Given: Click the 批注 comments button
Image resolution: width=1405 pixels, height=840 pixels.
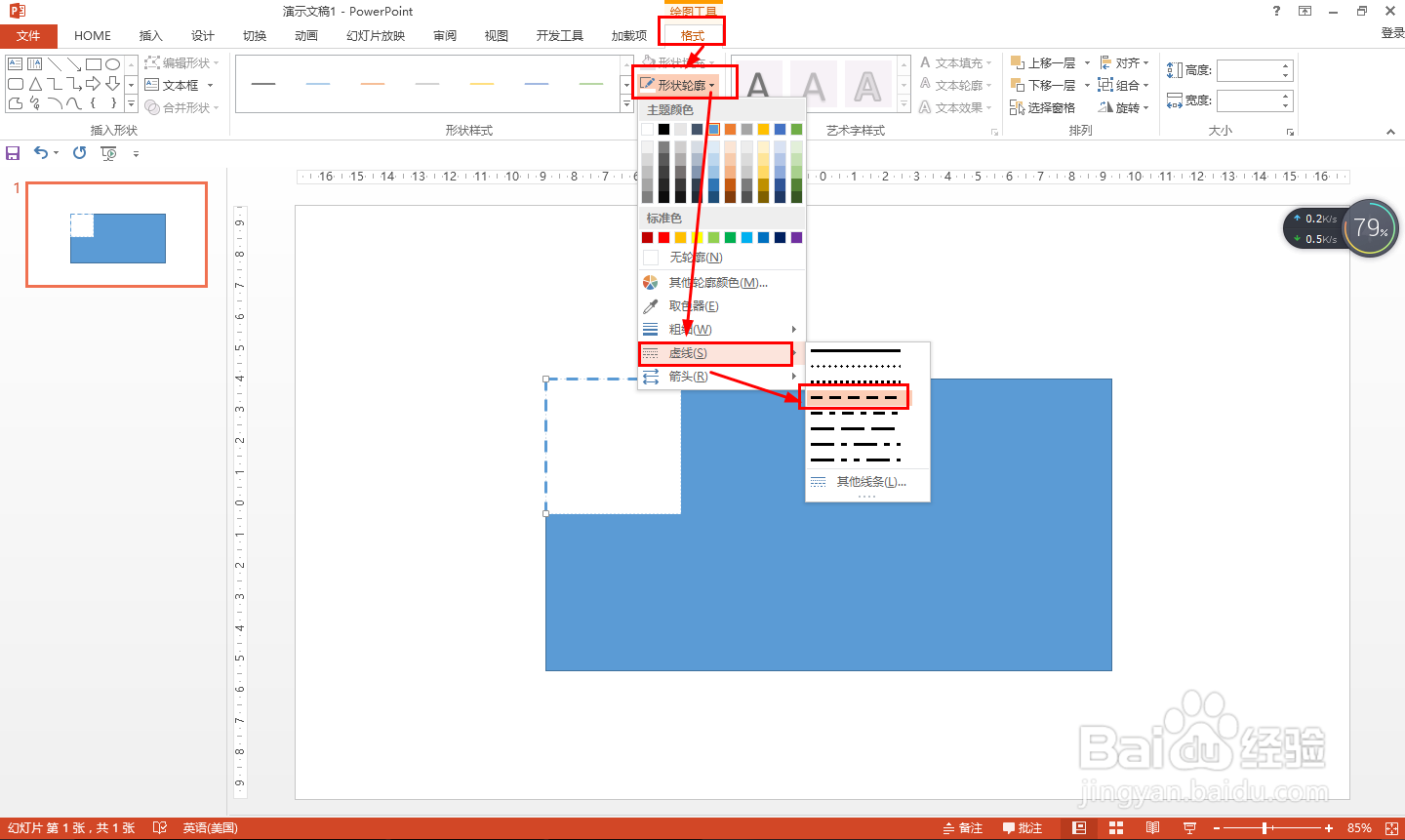Looking at the screenshot, I should (x=1023, y=828).
